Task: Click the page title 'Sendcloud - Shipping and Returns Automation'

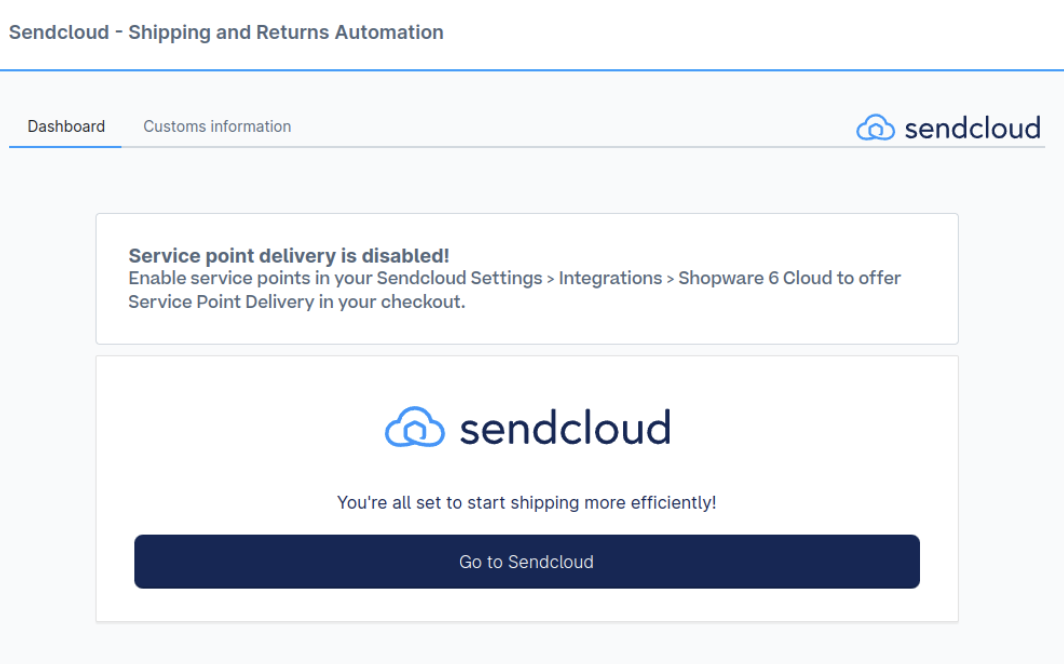Action: click(226, 33)
